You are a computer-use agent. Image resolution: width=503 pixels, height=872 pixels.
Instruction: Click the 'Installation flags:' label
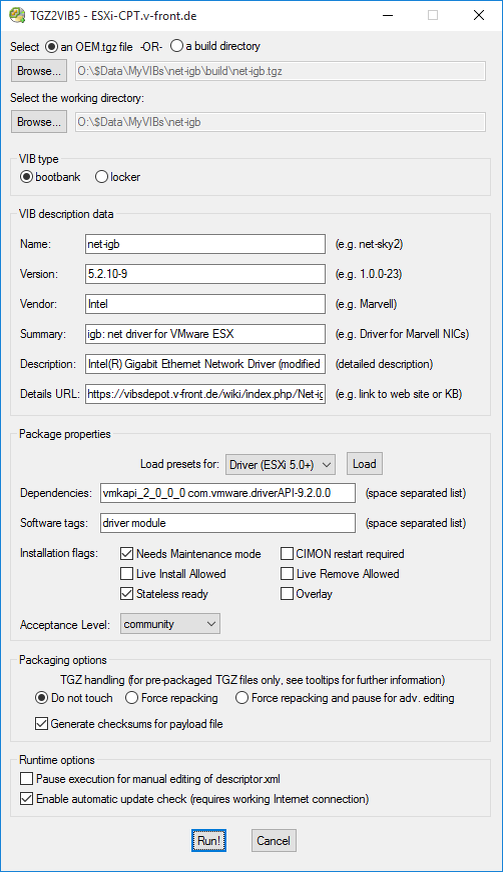[x=59, y=553]
